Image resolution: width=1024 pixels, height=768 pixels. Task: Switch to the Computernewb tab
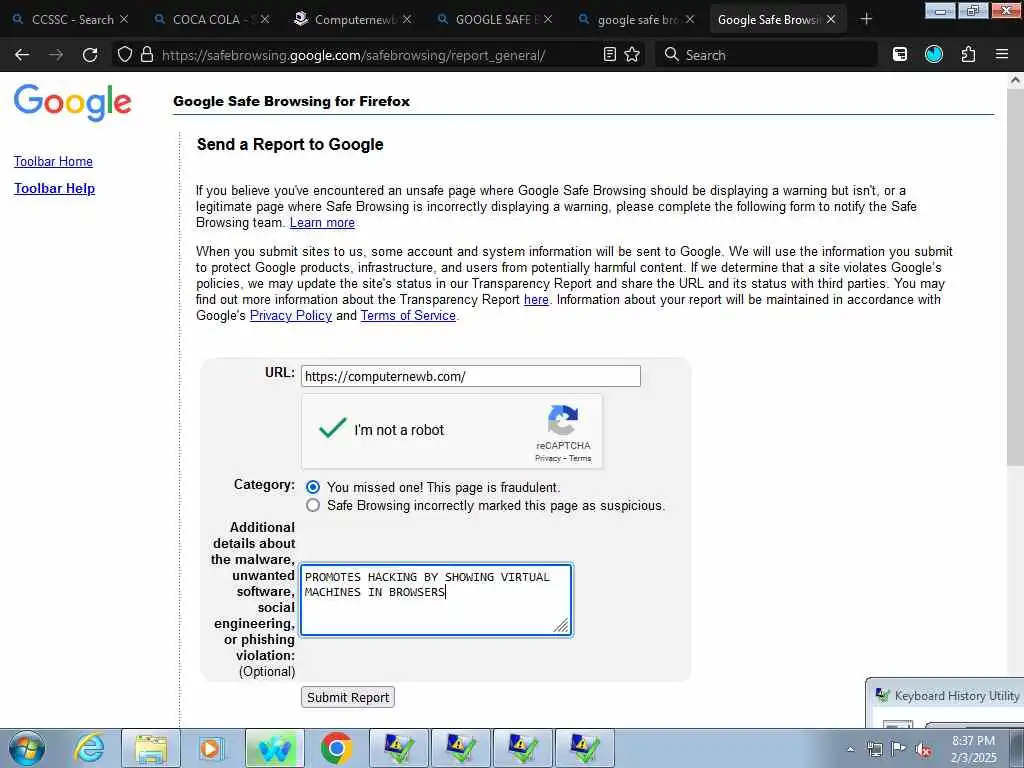pyautogui.click(x=353, y=20)
